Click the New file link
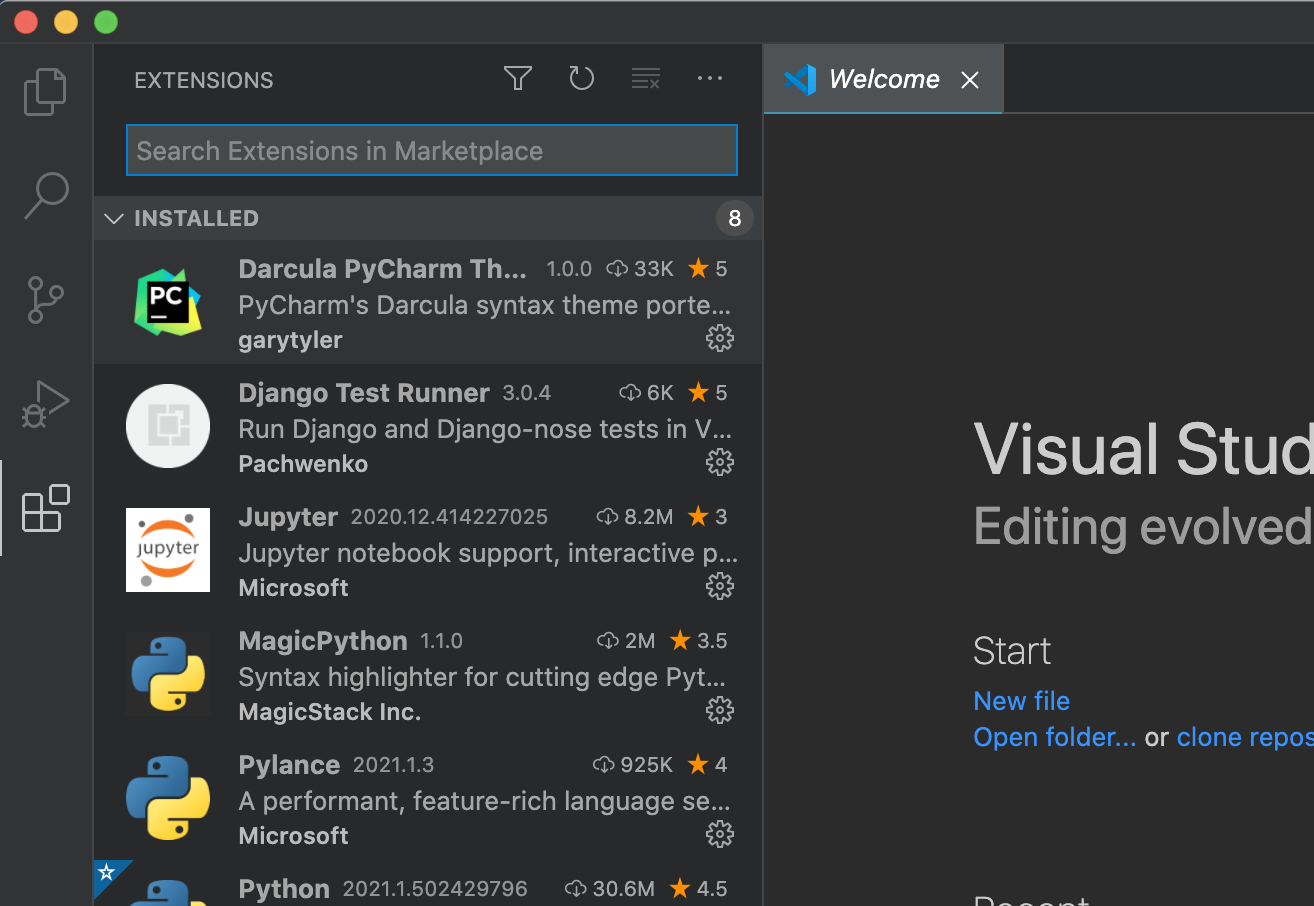This screenshot has width=1314, height=906. pos(1022,701)
